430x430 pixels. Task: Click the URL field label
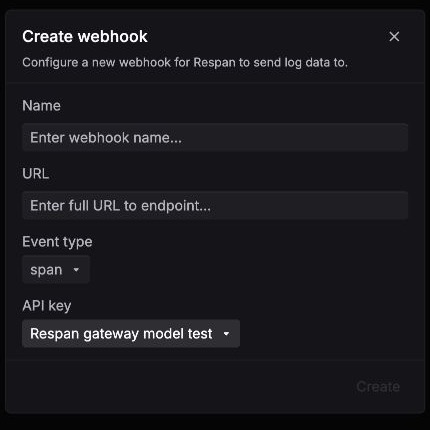(36, 174)
